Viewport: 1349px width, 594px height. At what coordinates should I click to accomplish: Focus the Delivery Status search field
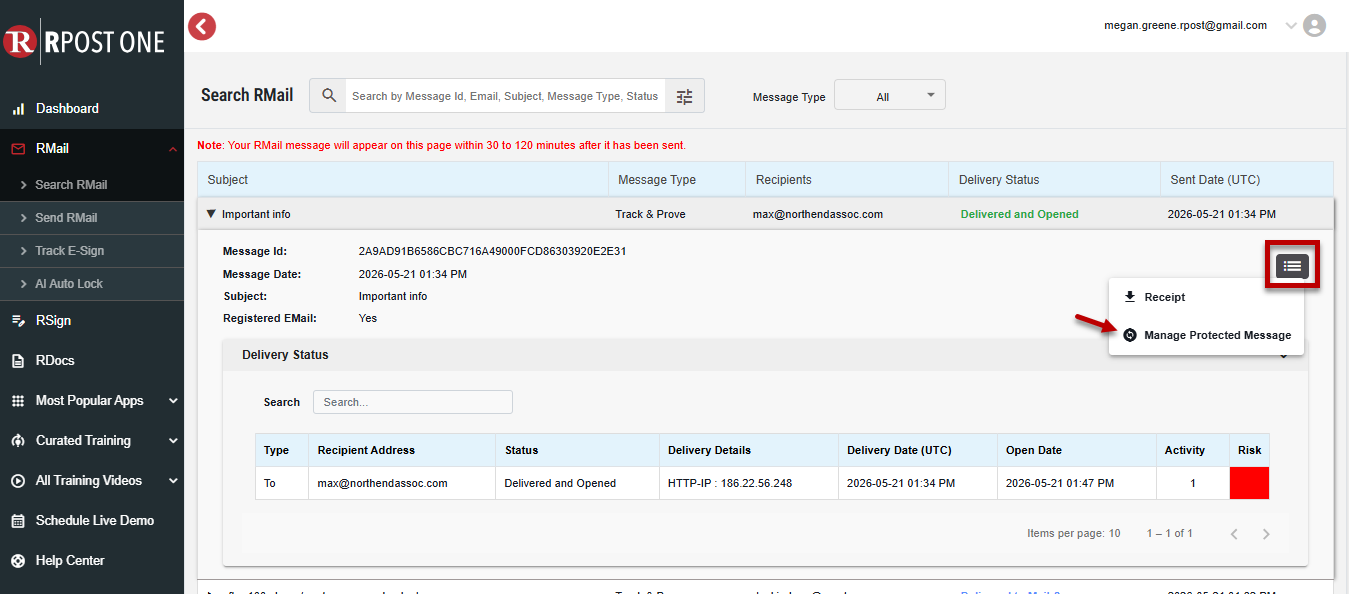coord(413,402)
